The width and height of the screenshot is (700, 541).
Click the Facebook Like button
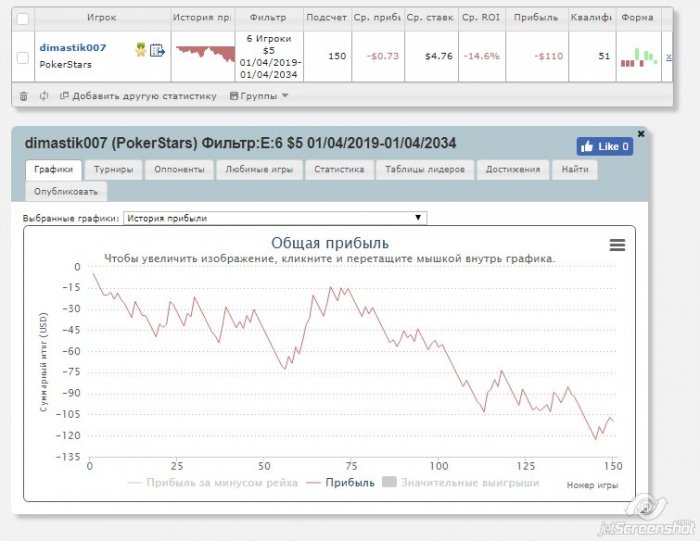coord(604,146)
